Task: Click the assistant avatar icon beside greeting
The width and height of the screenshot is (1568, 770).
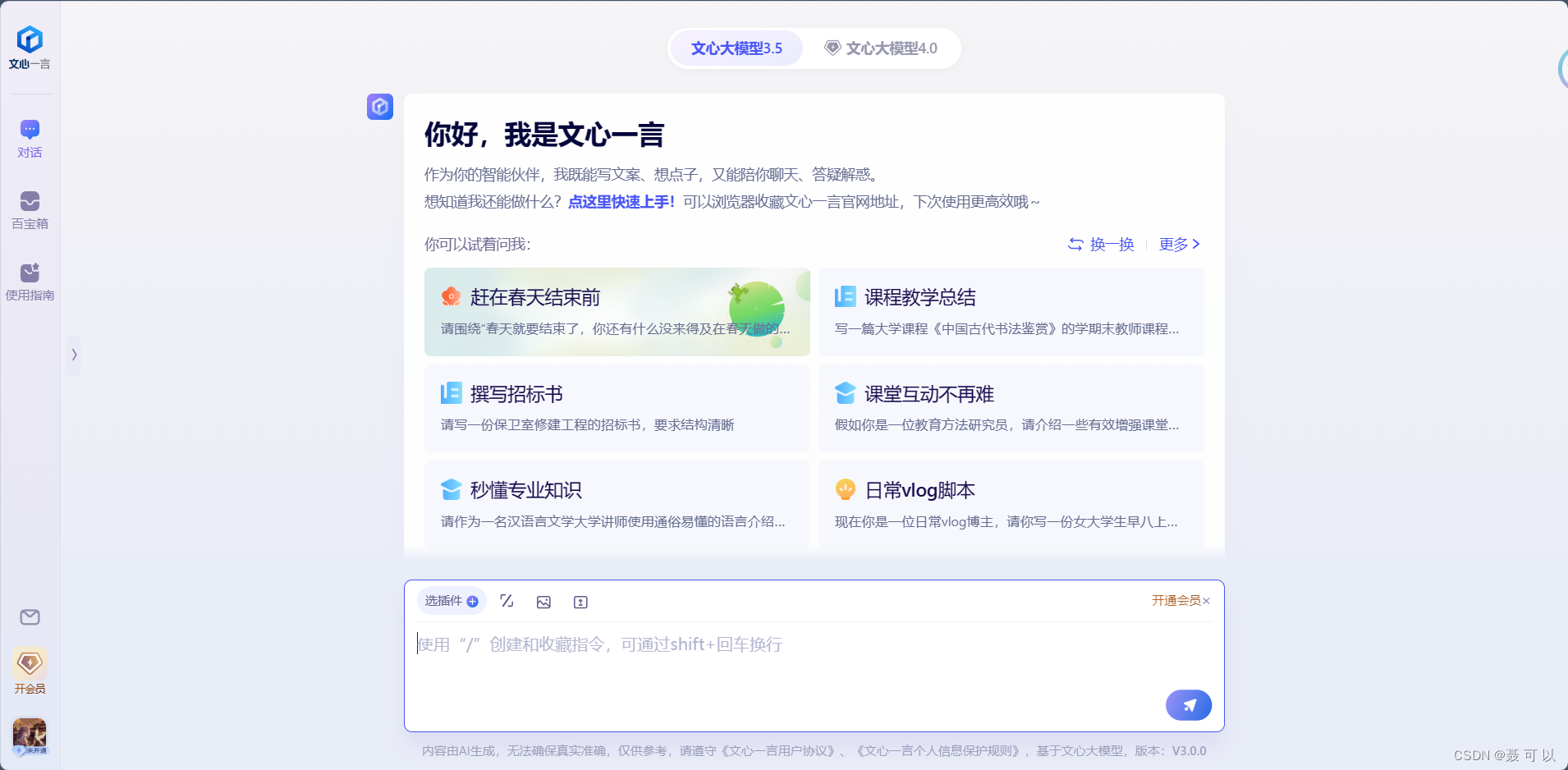Action: click(x=379, y=107)
